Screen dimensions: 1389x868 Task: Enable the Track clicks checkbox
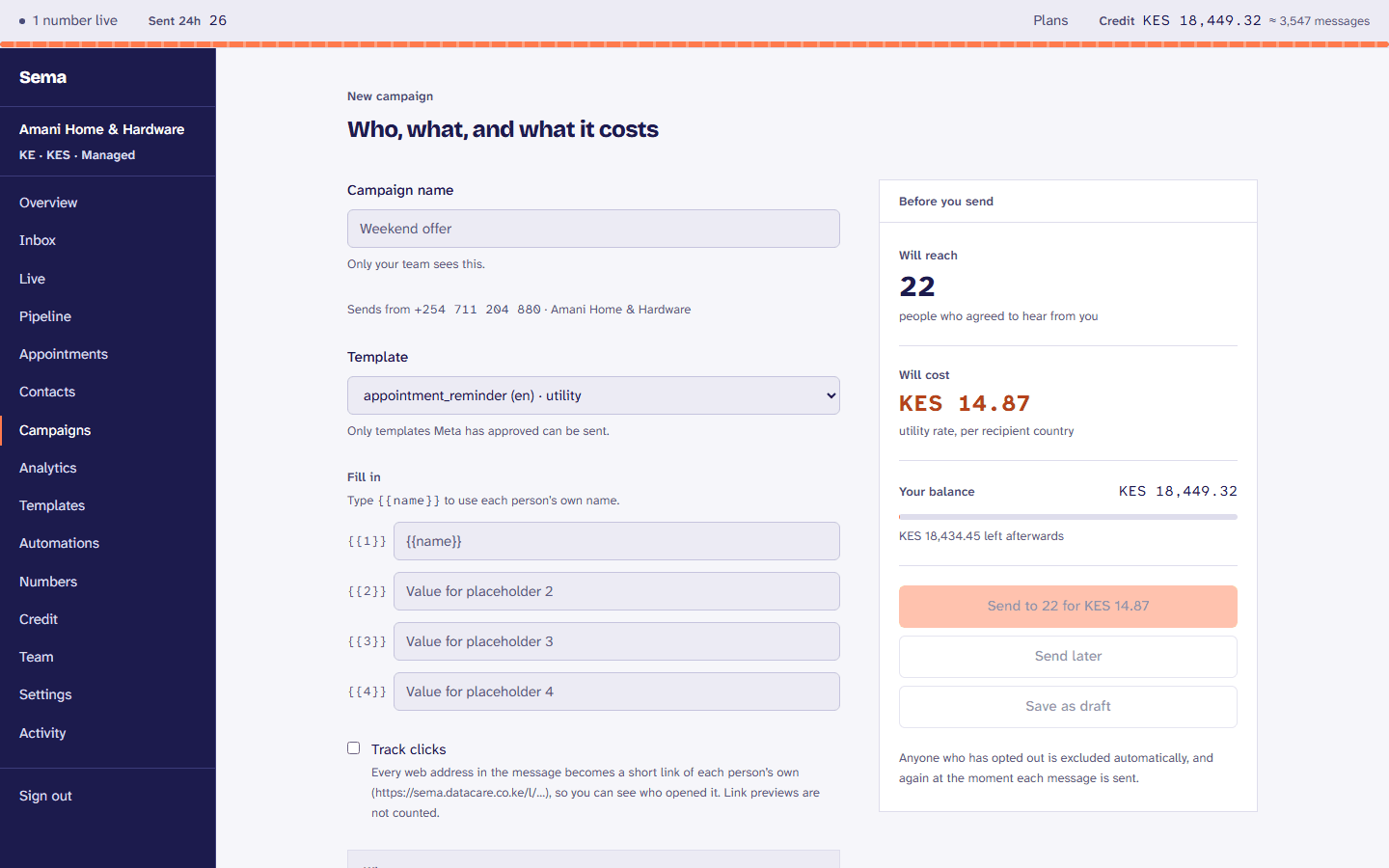(354, 748)
